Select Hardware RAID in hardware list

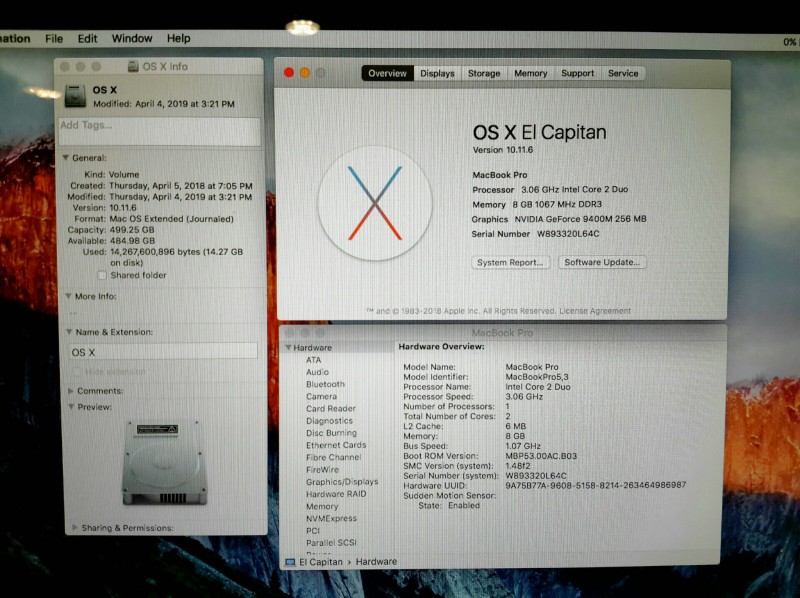(x=336, y=494)
